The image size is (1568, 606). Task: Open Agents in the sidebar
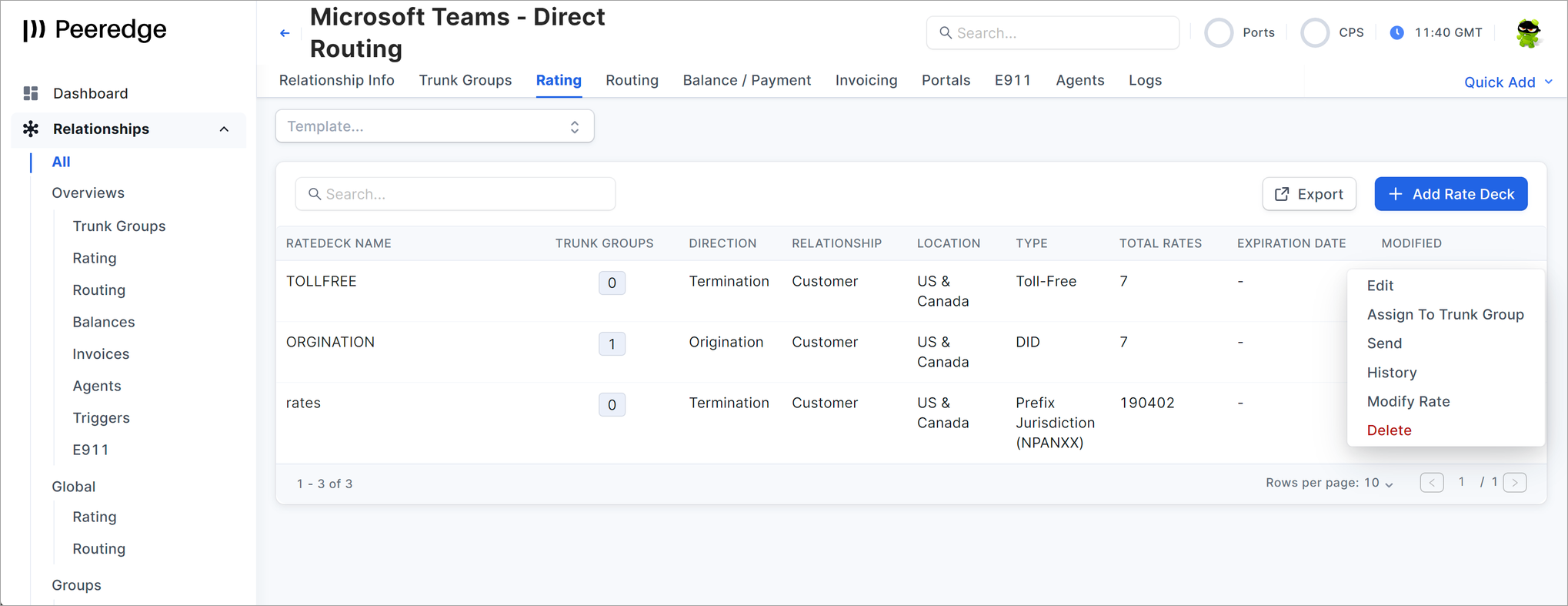point(97,386)
